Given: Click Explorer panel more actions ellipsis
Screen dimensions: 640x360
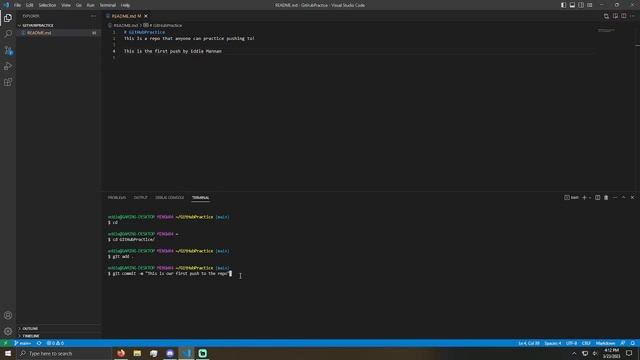Looking at the screenshot, I should 93,16.
